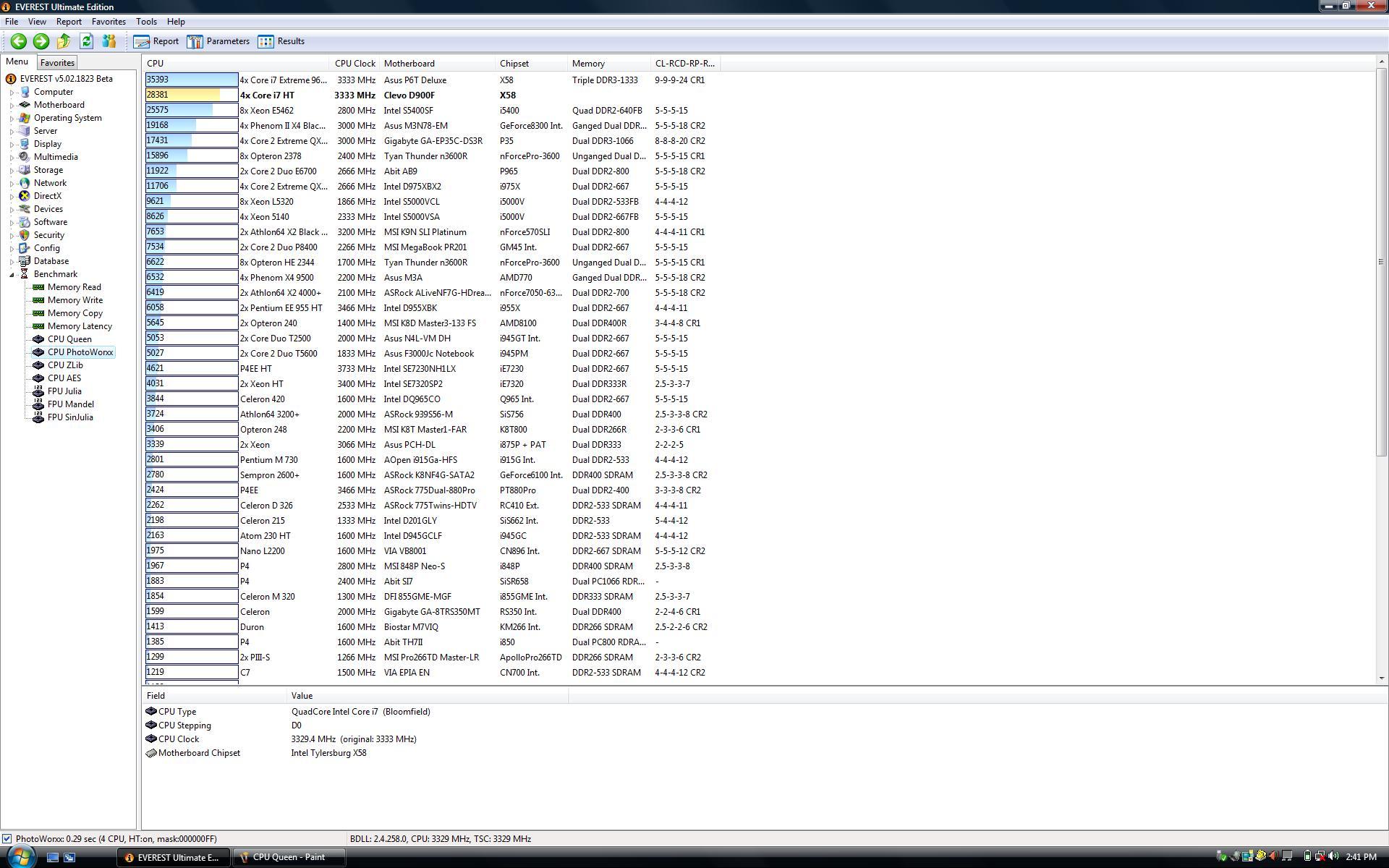Open the Windows Start button
Viewport: 1389px width, 868px height.
[21, 857]
